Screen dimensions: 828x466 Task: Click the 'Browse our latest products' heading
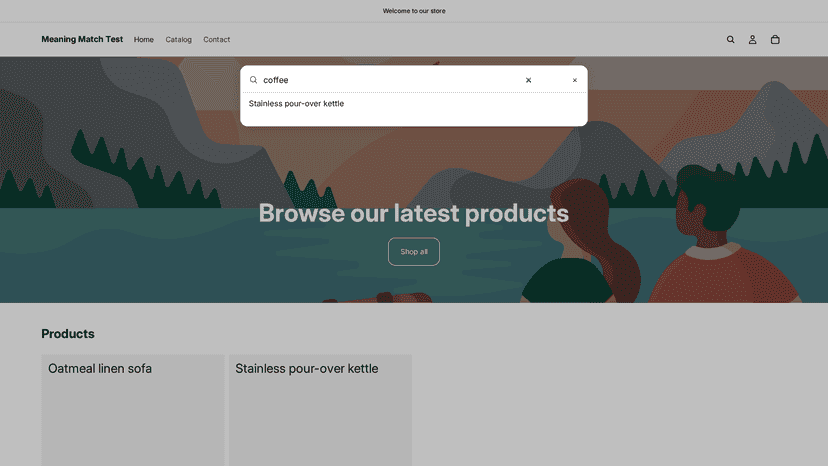(x=413, y=213)
